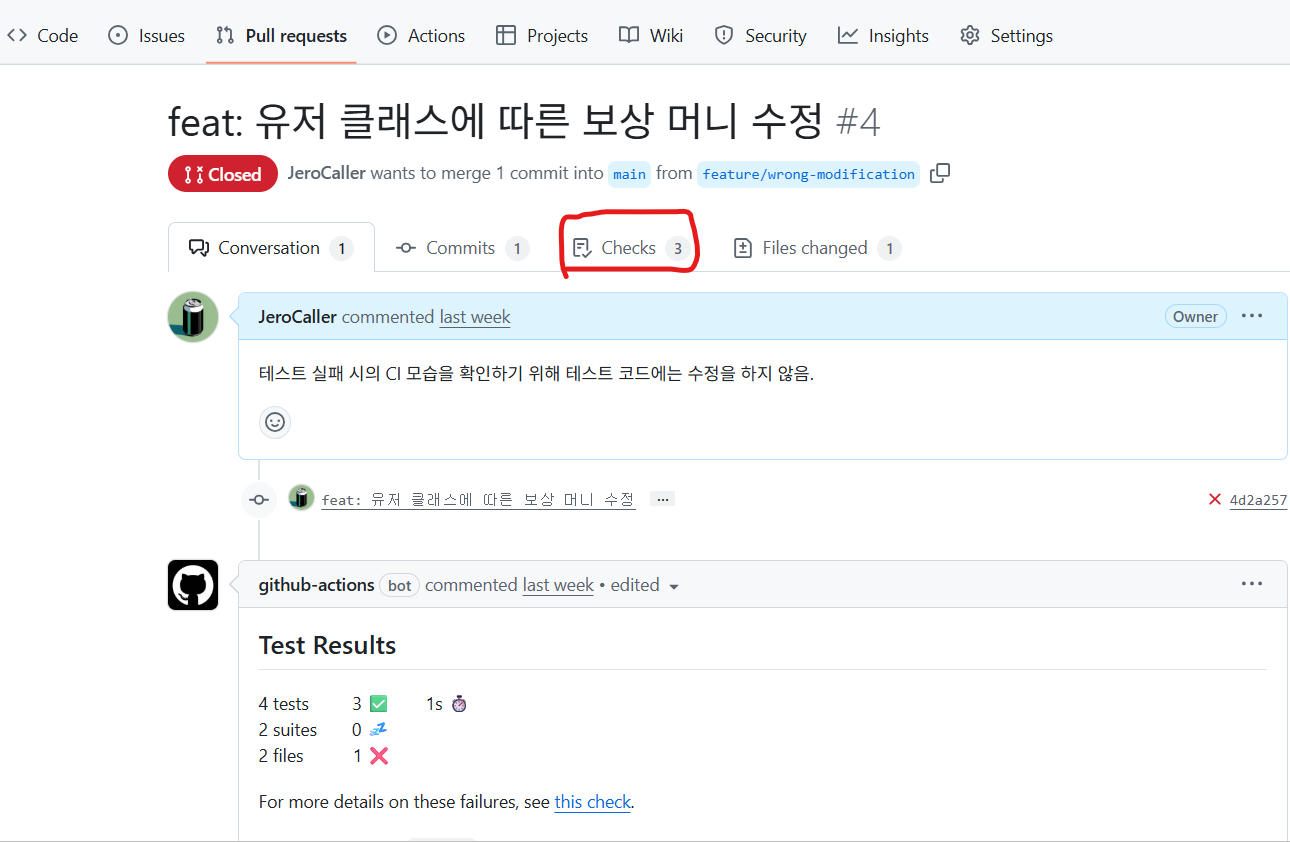Select the Security shield icon in top navigation

pyautogui.click(x=723, y=35)
